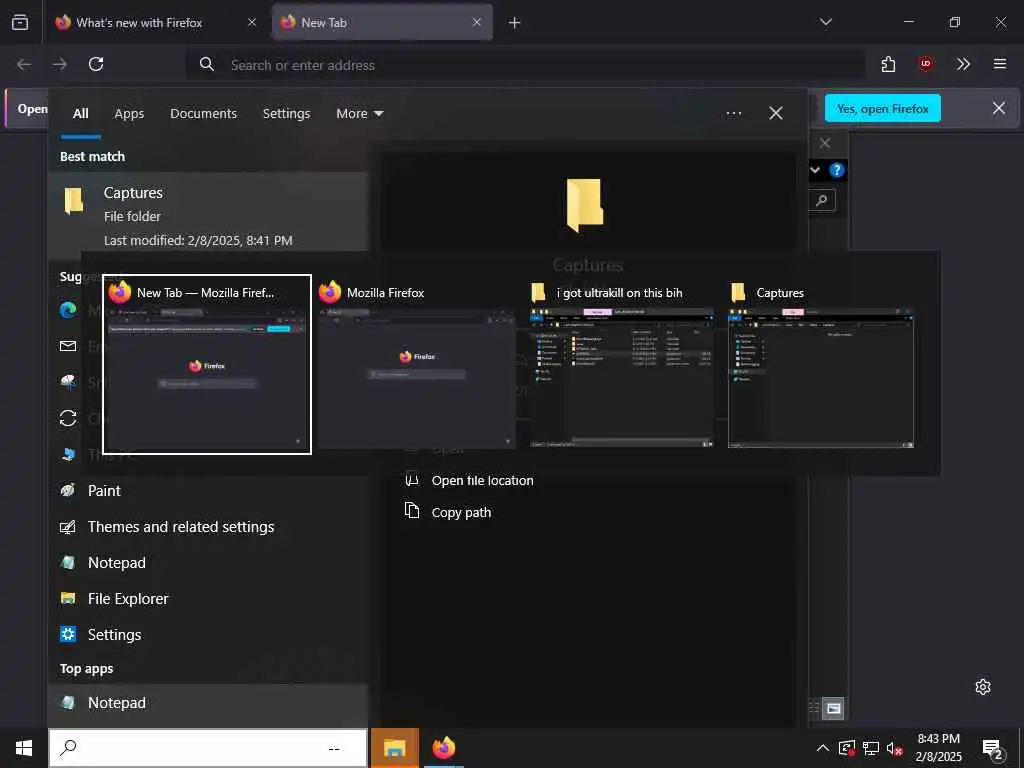
Task: Expand the more tools overflow chevrons
Action: point(963,64)
